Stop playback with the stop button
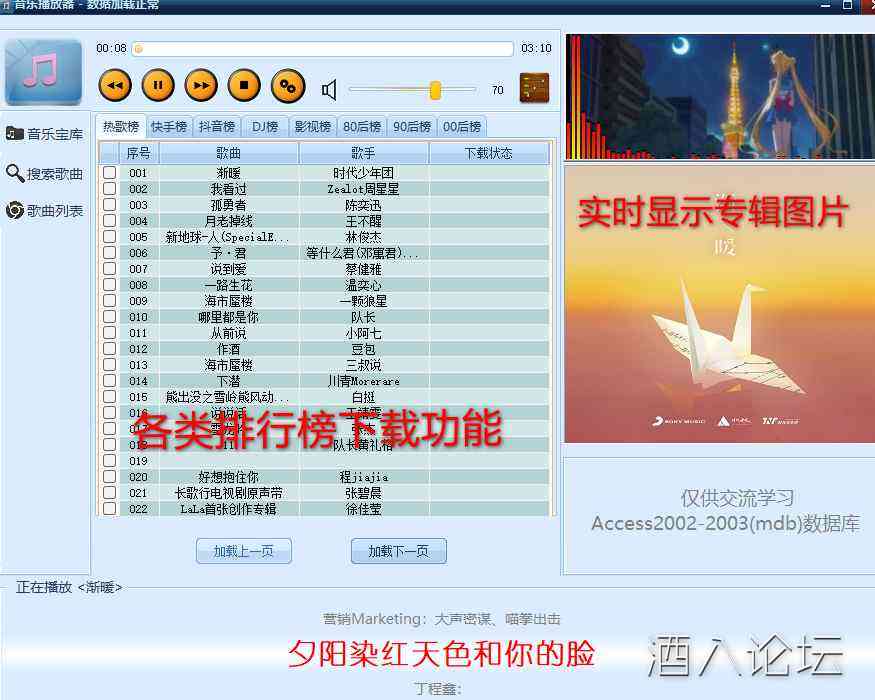The image size is (875, 700). pyautogui.click(x=245, y=85)
